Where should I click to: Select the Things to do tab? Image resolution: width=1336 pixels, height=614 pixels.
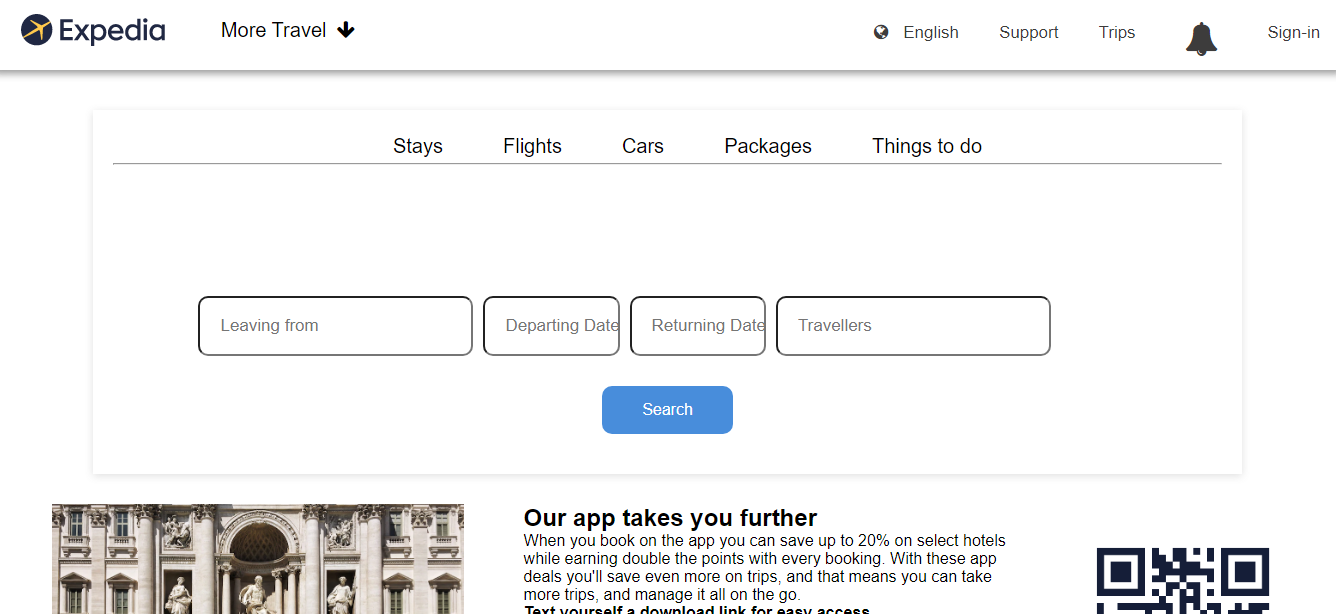(926, 146)
